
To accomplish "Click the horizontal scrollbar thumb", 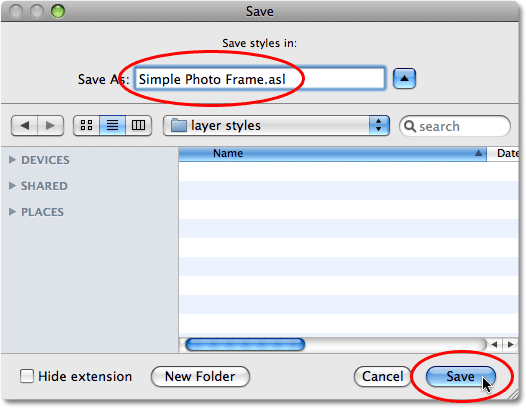I will coord(245,345).
